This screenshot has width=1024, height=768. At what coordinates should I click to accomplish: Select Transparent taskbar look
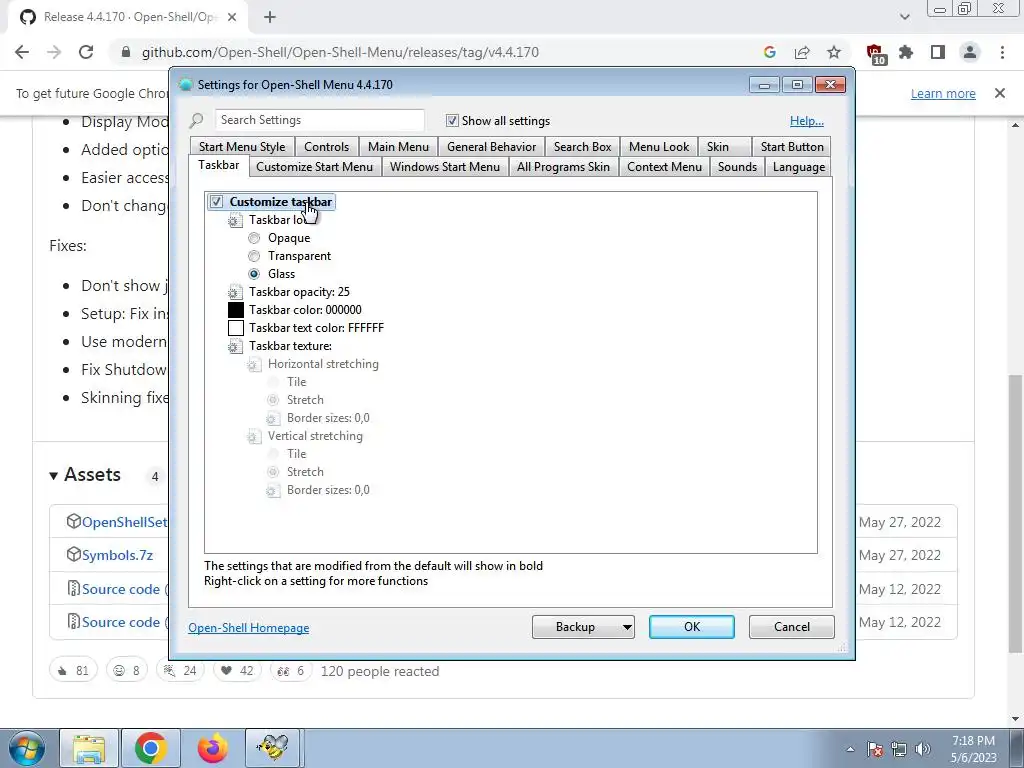click(254, 256)
